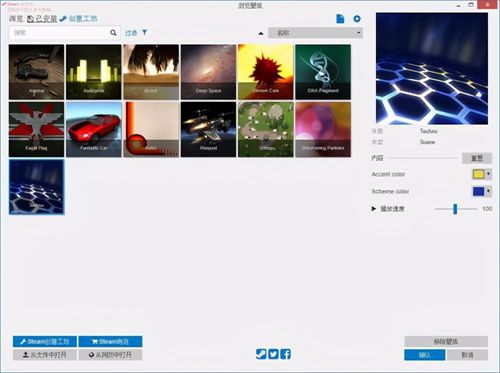Viewport: 500px width, 373px height.
Task: Click the Steam store button
Action: [x=110, y=341]
